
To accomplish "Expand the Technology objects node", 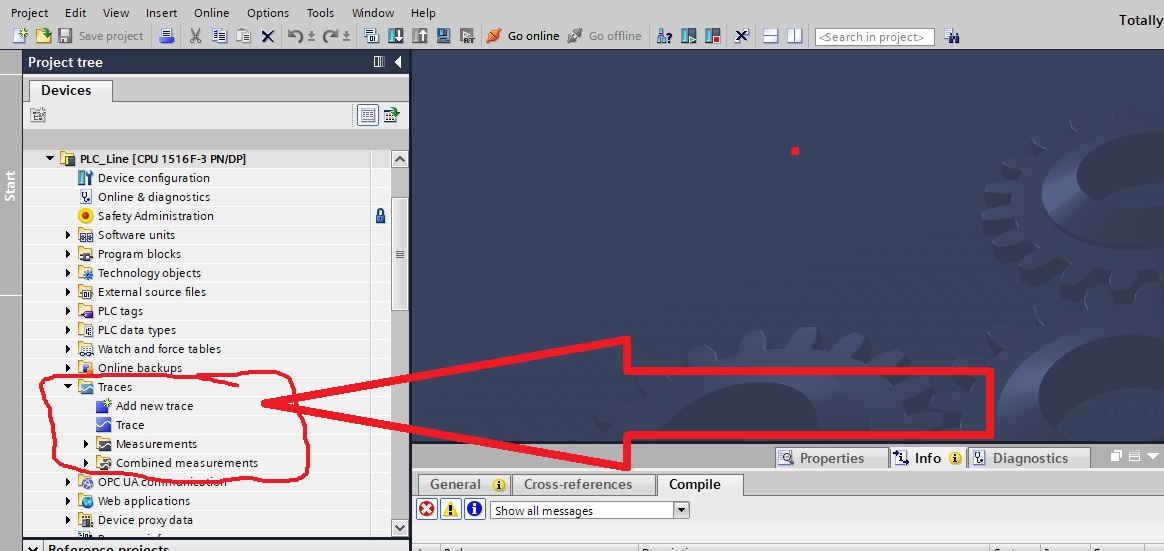I will point(68,273).
